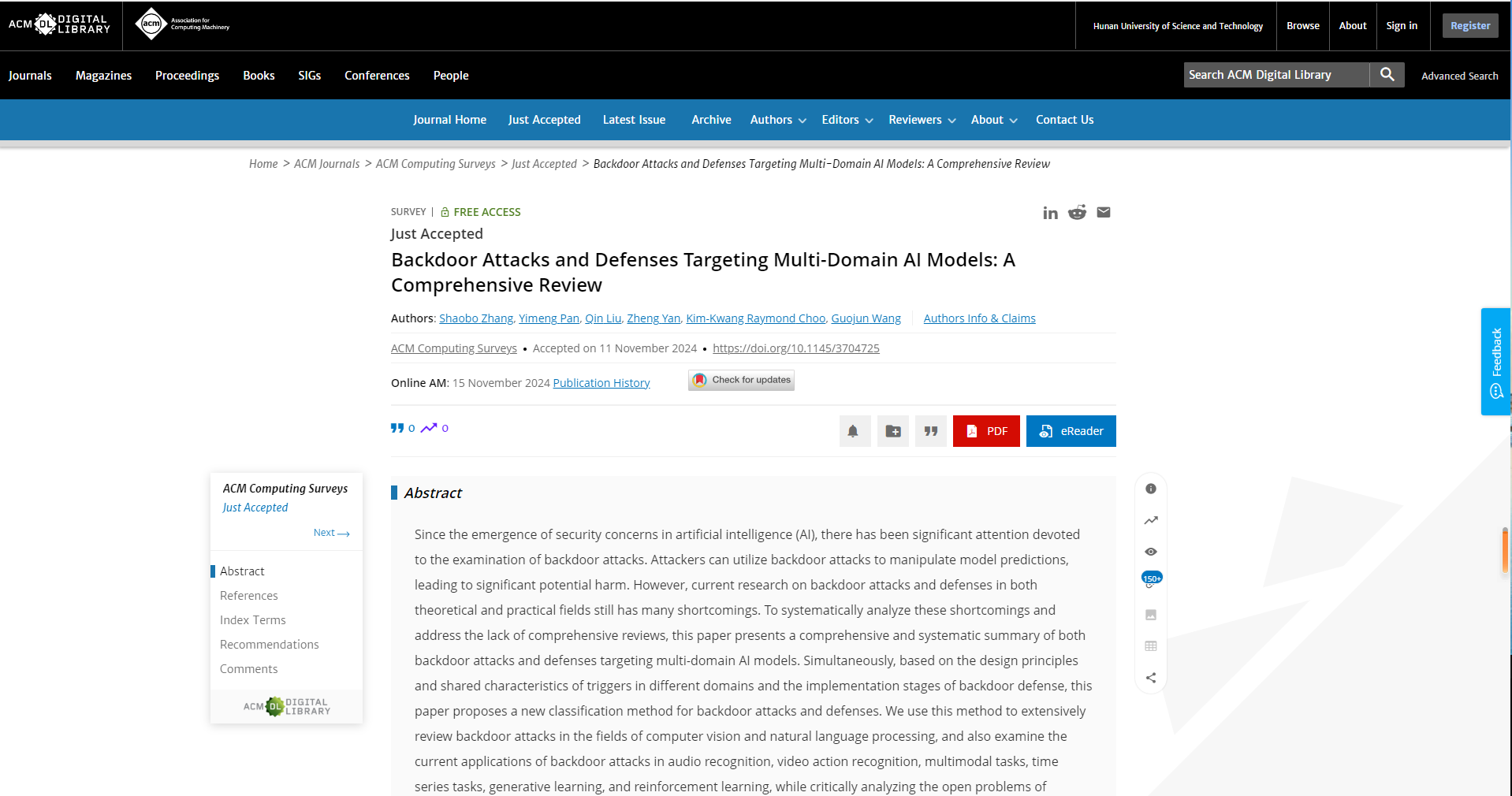Expand the Authors dropdown menu
Image resolution: width=1512 pixels, height=796 pixels.
point(778,120)
